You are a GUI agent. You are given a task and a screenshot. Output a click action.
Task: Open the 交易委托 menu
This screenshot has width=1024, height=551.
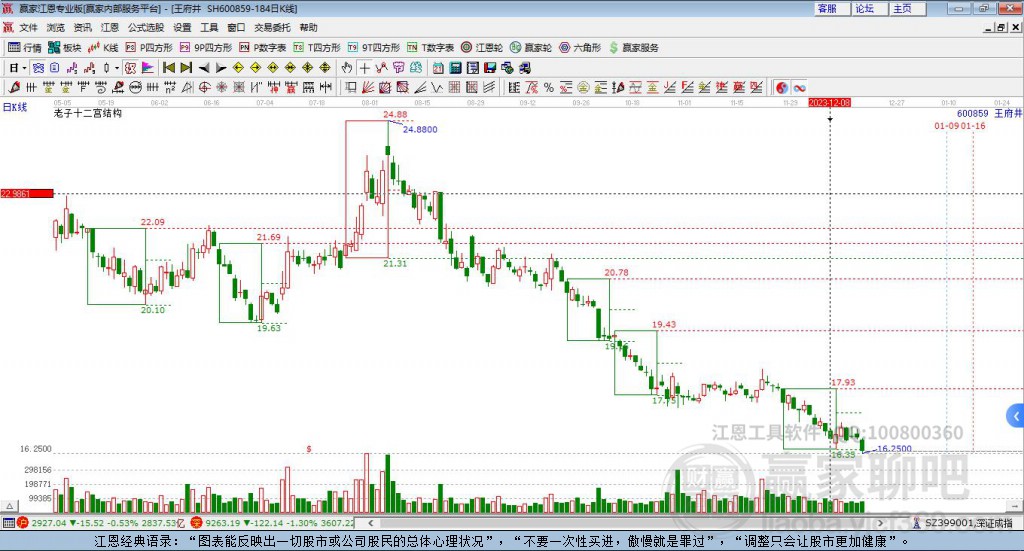272,27
